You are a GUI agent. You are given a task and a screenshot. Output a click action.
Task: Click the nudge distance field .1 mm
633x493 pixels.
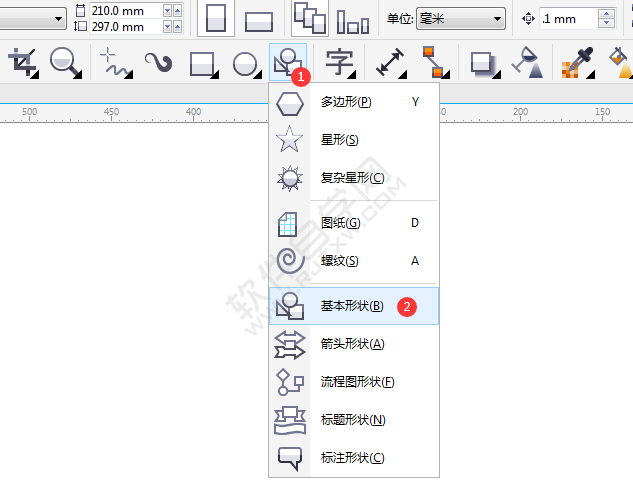[x=568, y=19]
